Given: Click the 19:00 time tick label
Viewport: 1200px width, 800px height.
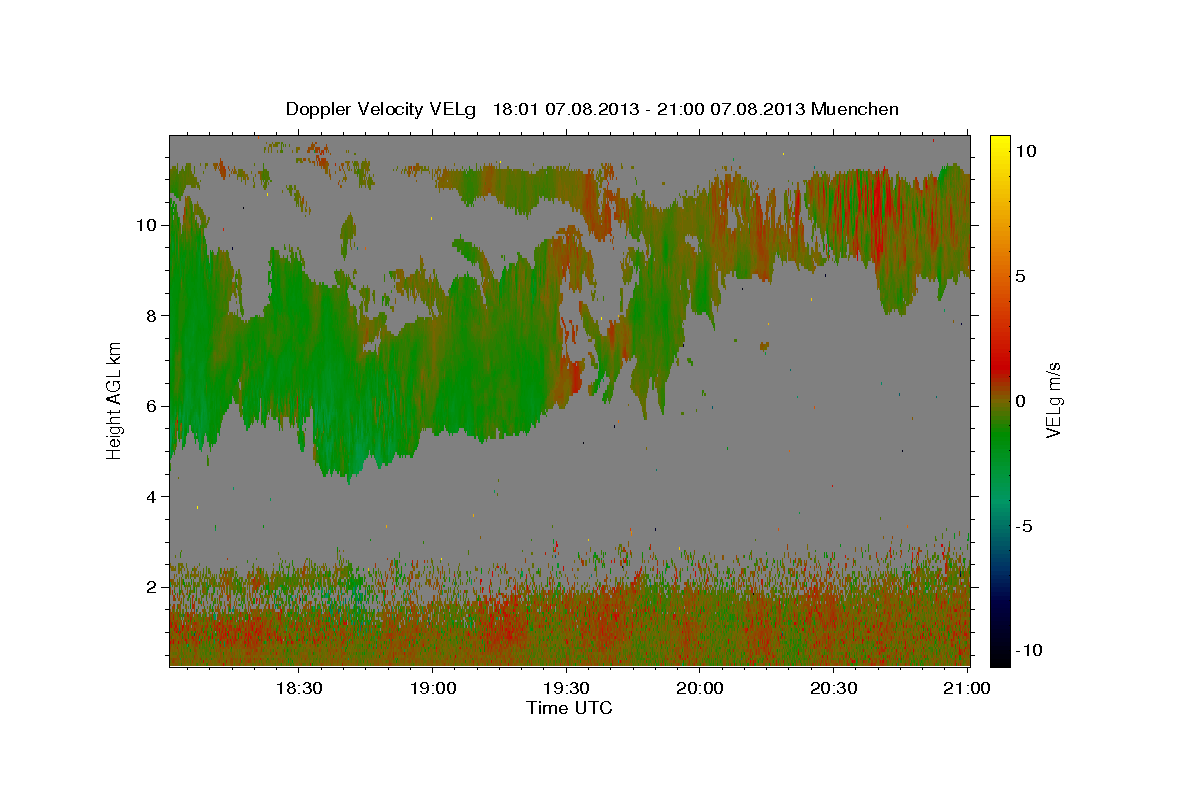Looking at the screenshot, I should tap(432, 688).
